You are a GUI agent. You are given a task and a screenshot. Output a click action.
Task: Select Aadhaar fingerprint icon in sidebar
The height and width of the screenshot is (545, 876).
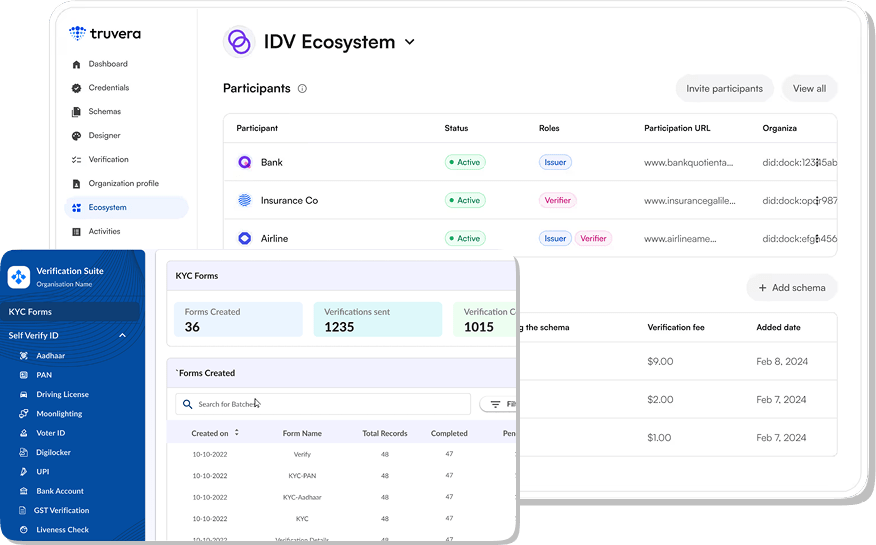point(24,355)
